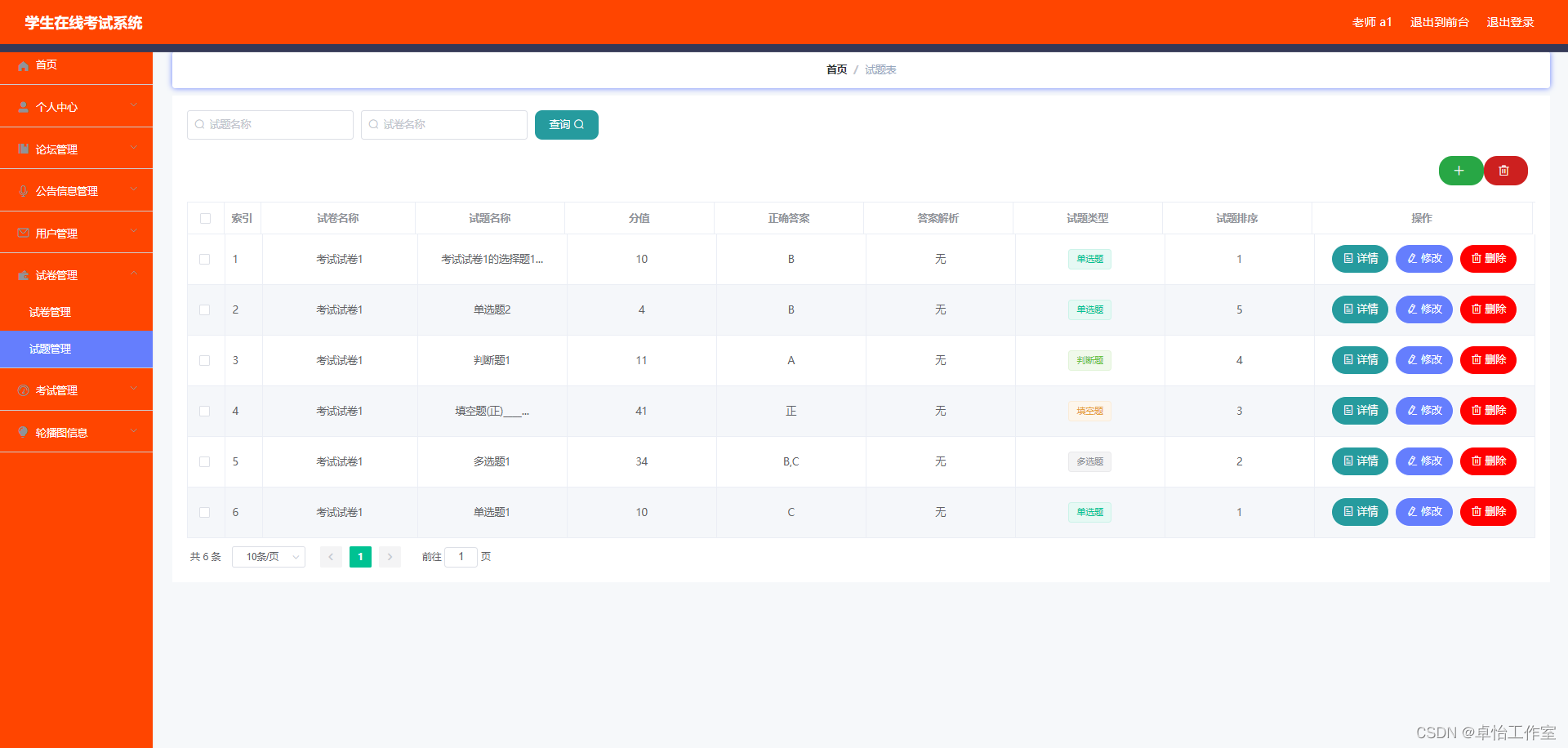Click the envelope icon beside 用户管理

click(23, 234)
